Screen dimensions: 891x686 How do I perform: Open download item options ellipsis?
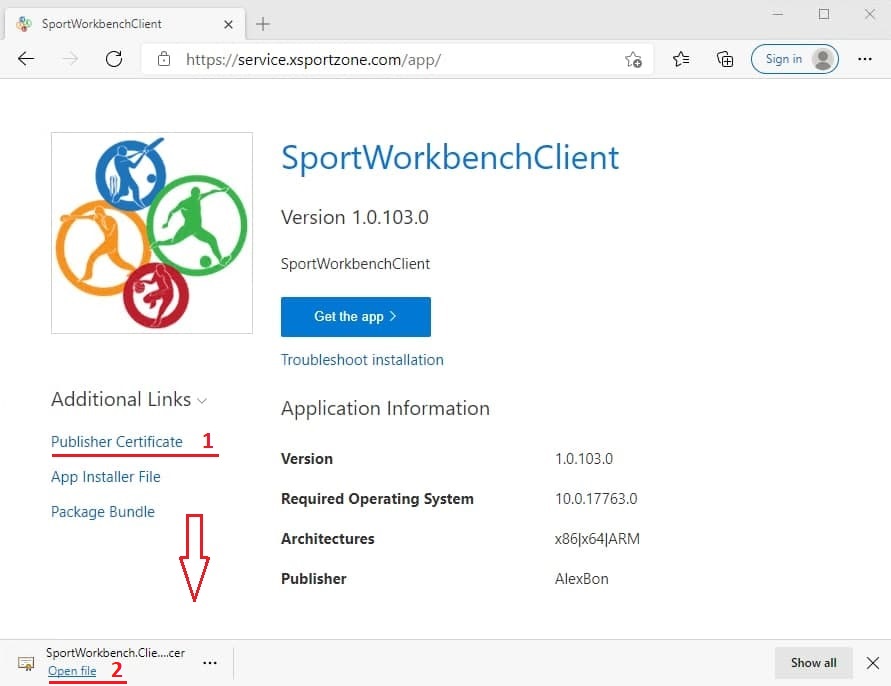pyautogui.click(x=209, y=662)
